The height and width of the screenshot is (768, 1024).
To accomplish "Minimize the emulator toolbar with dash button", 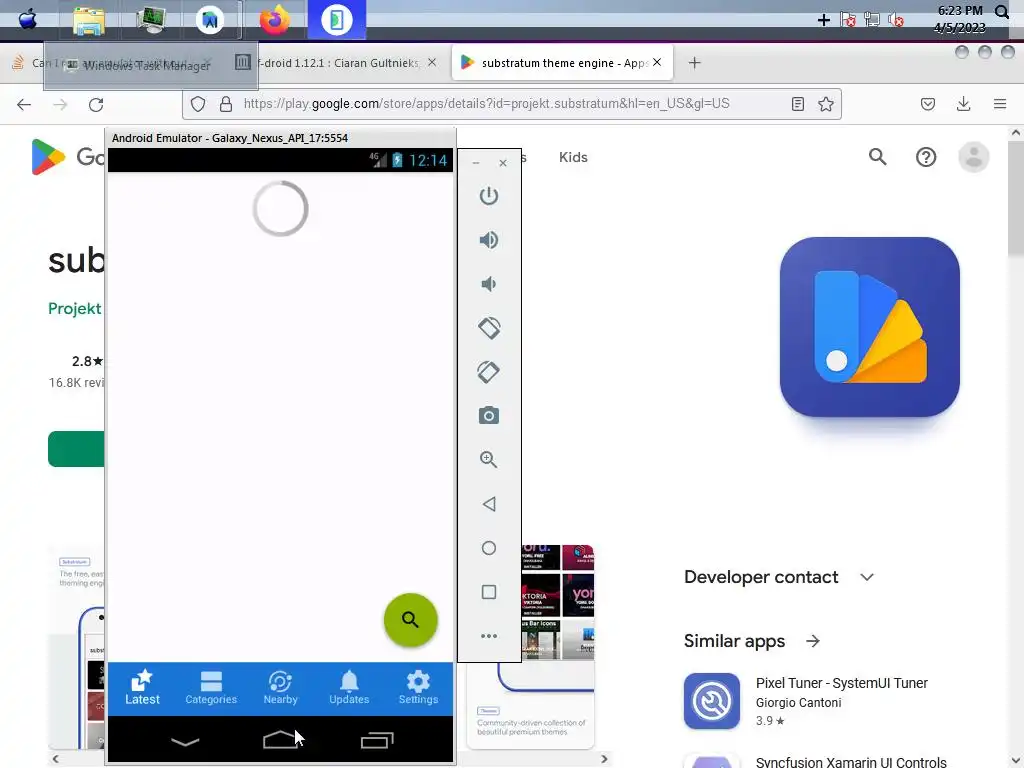I will point(476,163).
